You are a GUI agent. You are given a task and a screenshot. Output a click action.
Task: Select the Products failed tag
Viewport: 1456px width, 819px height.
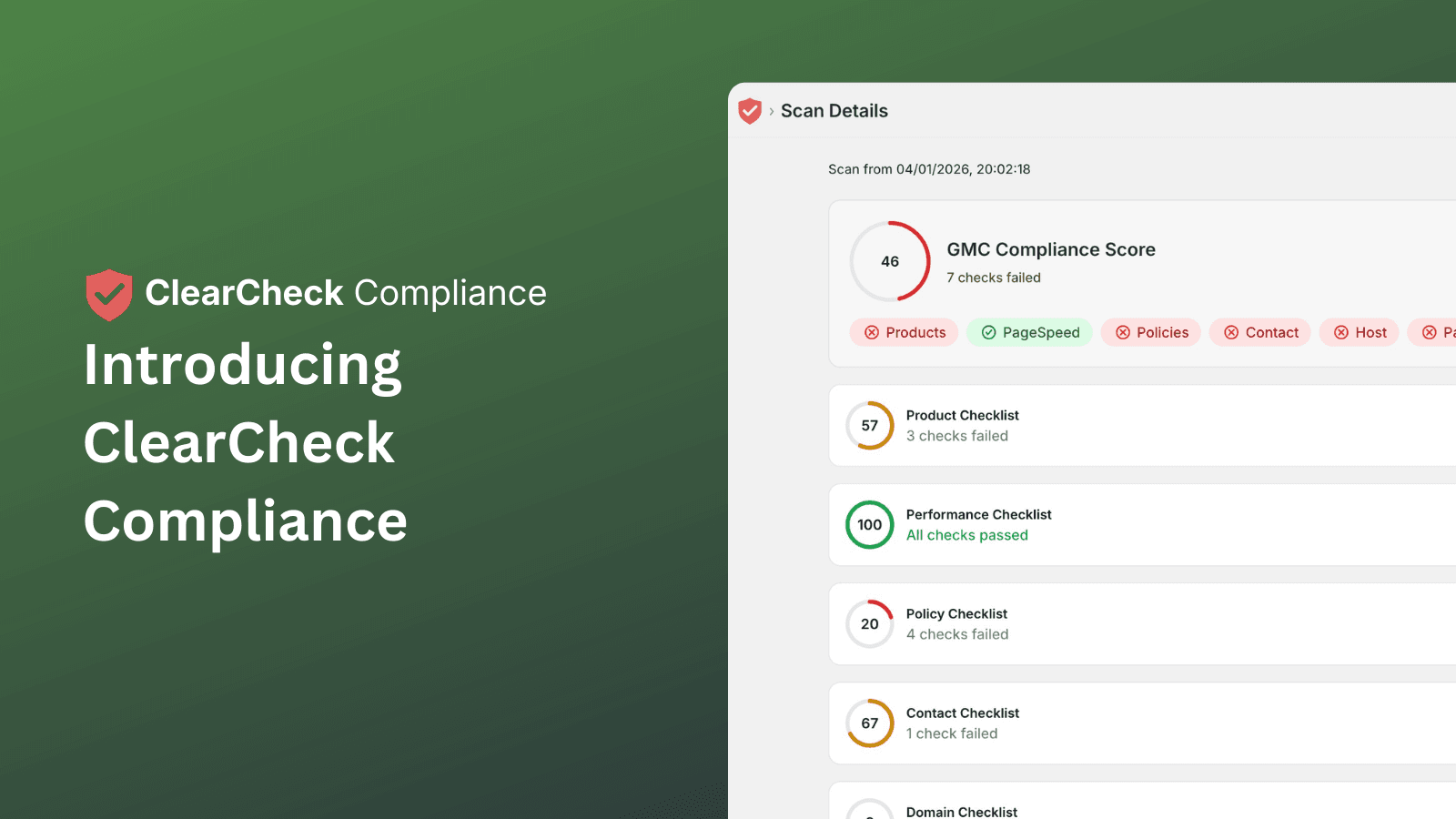pyautogui.click(x=904, y=332)
